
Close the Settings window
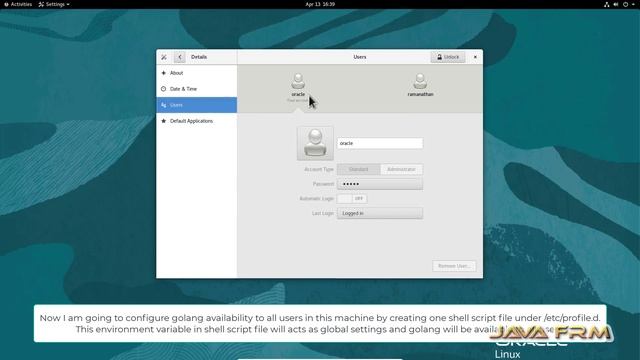pyautogui.click(x=475, y=57)
